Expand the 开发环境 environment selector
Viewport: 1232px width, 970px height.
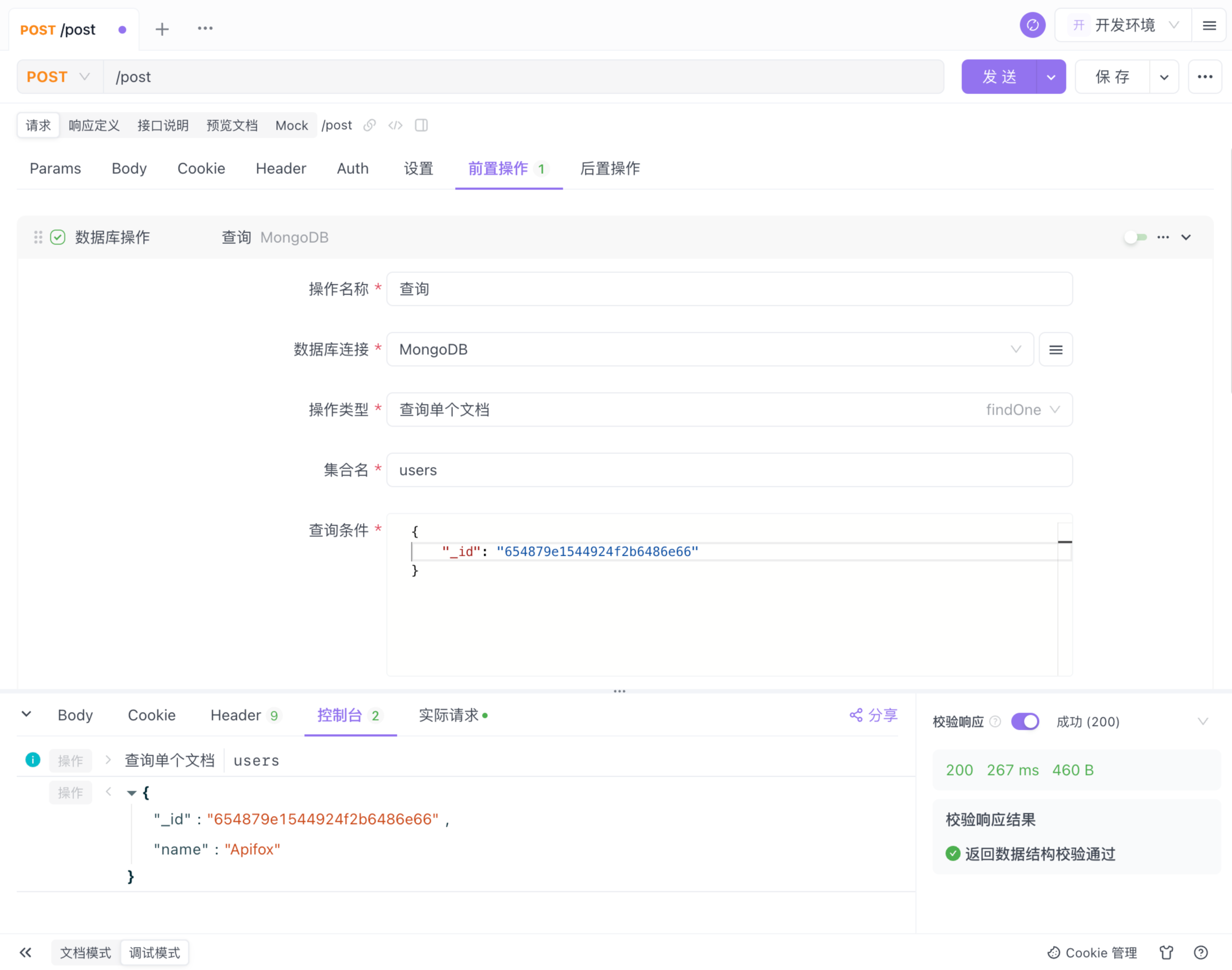coord(1124,26)
